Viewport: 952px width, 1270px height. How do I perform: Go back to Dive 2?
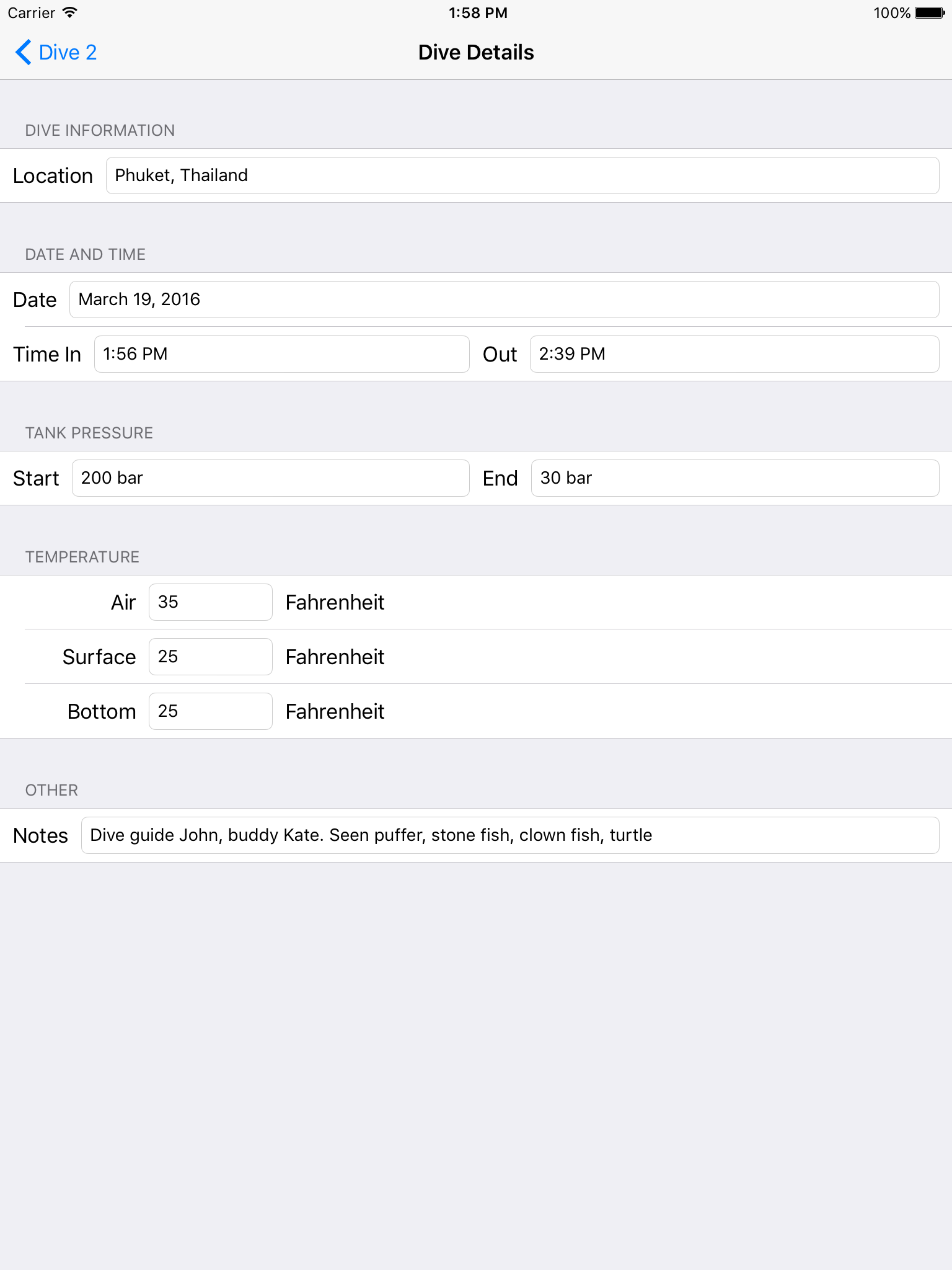(67, 53)
